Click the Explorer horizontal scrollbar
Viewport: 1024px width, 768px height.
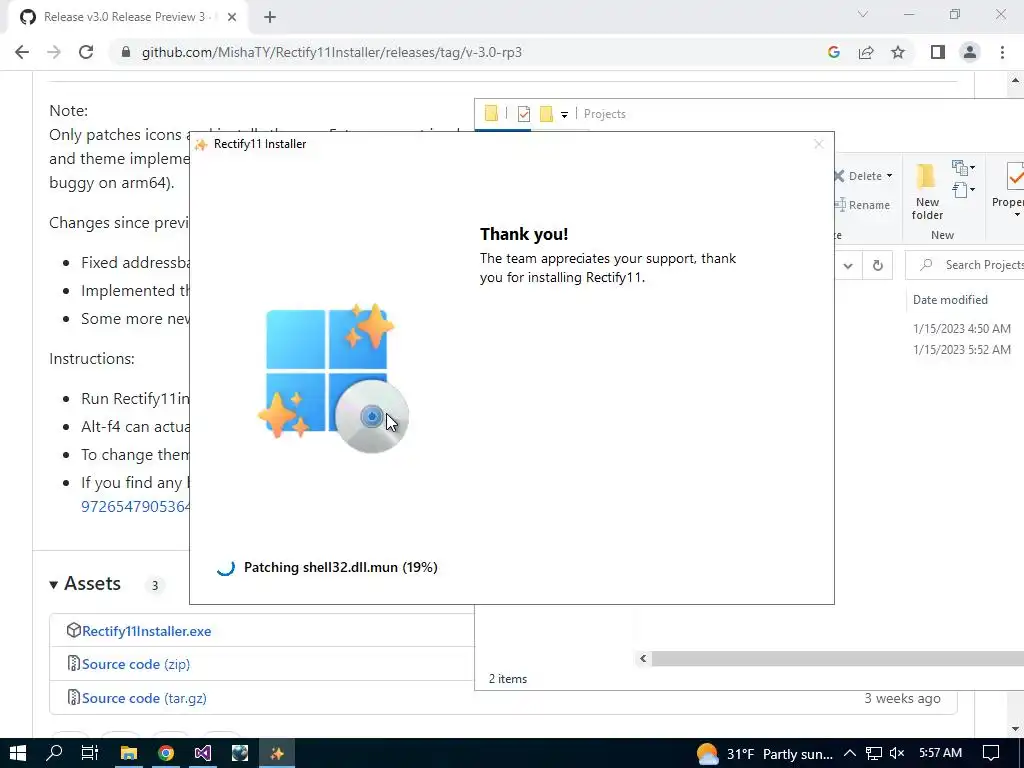[x=837, y=658]
